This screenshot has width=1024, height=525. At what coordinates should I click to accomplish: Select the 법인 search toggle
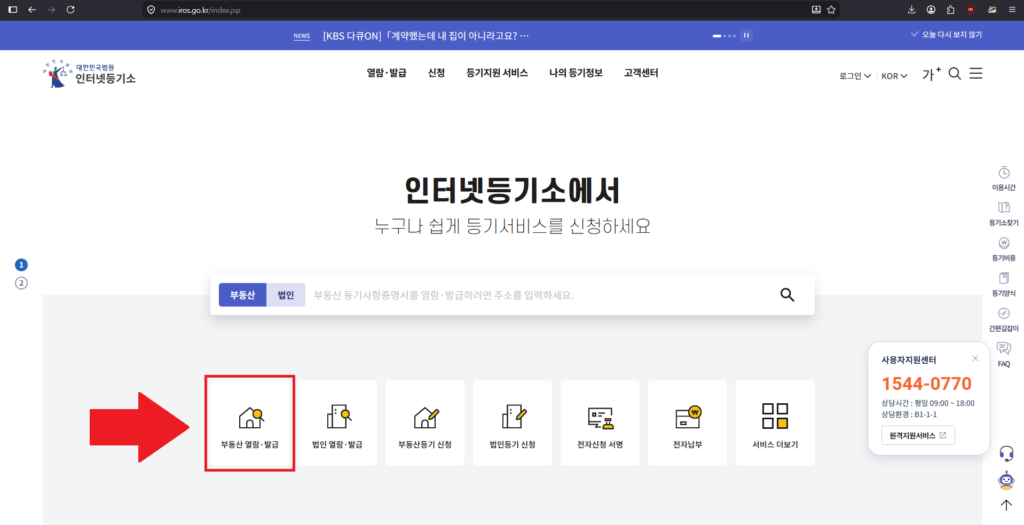click(x=286, y=294)
